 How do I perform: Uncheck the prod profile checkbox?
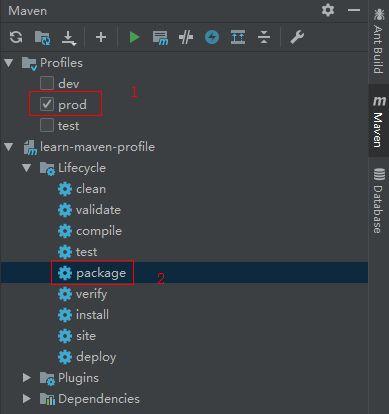(47, 104)
